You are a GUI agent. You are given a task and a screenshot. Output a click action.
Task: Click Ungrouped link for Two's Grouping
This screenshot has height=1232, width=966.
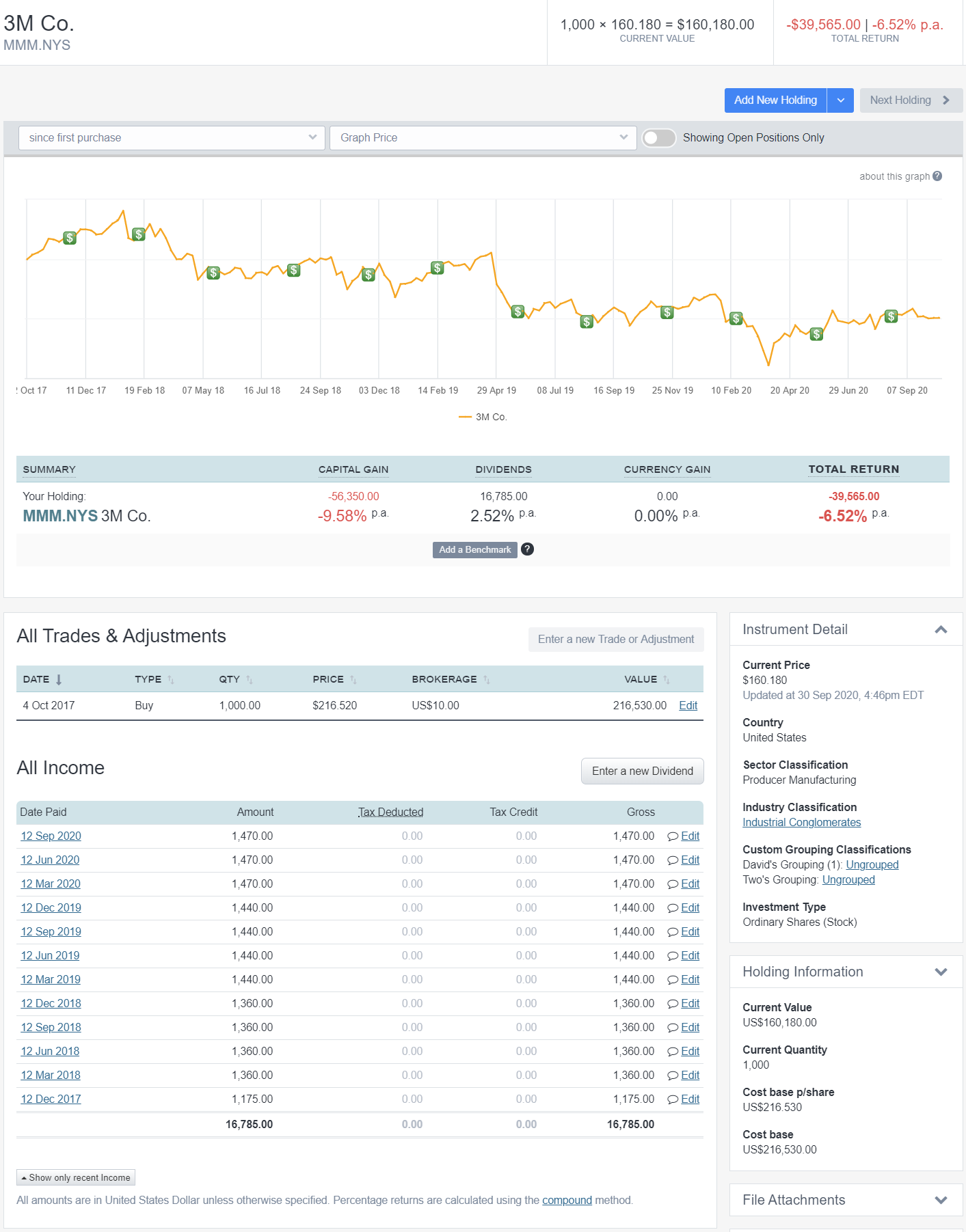pos(848,880)
